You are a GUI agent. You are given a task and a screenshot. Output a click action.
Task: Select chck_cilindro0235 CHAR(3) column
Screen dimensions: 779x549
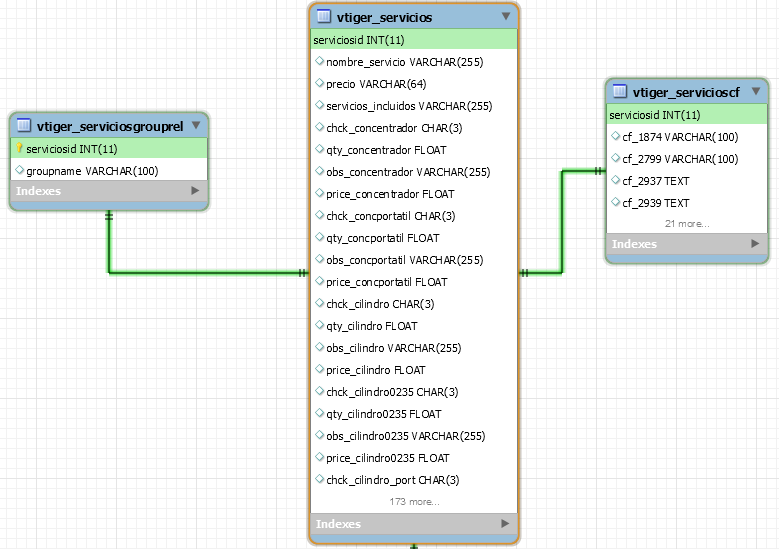click(414, 392)
